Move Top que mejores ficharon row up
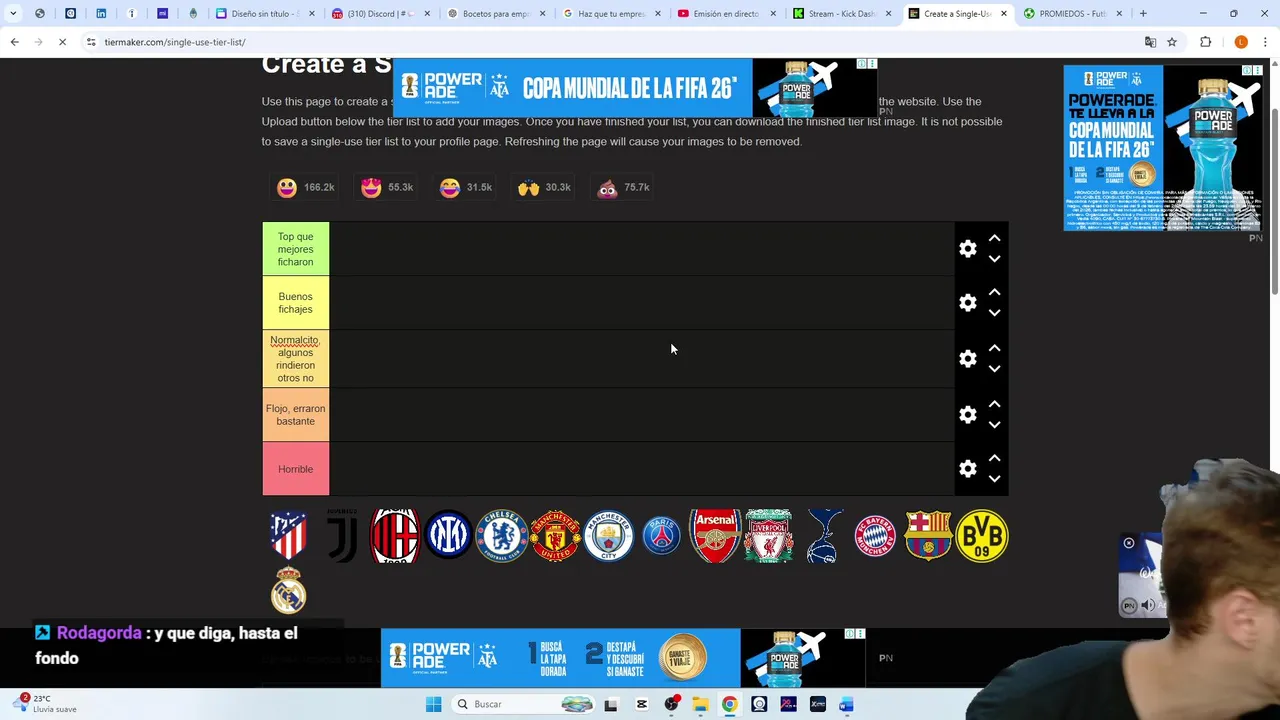The width and height of the screenshot is (1280, 720). click(994, 239)
